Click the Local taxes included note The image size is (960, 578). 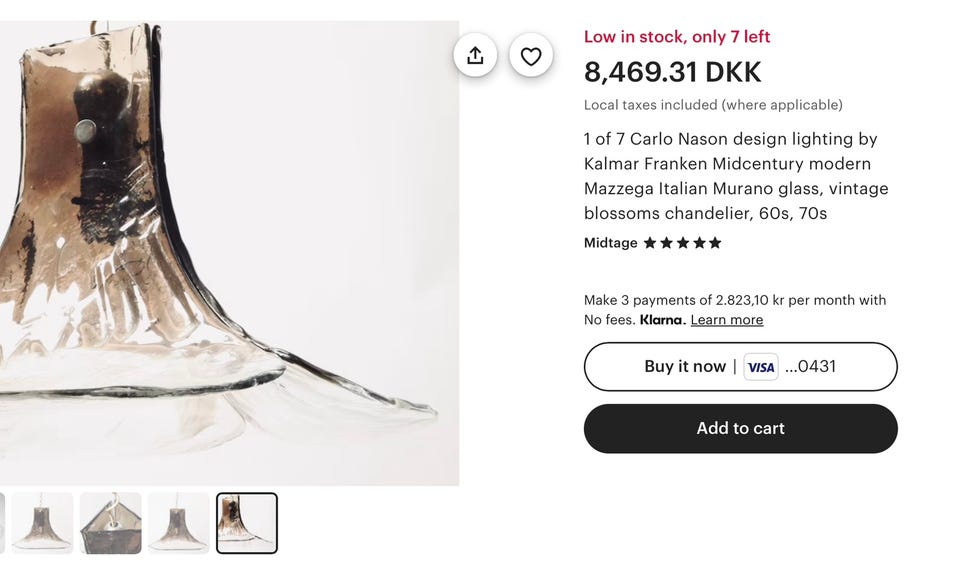tap(713, 105)
